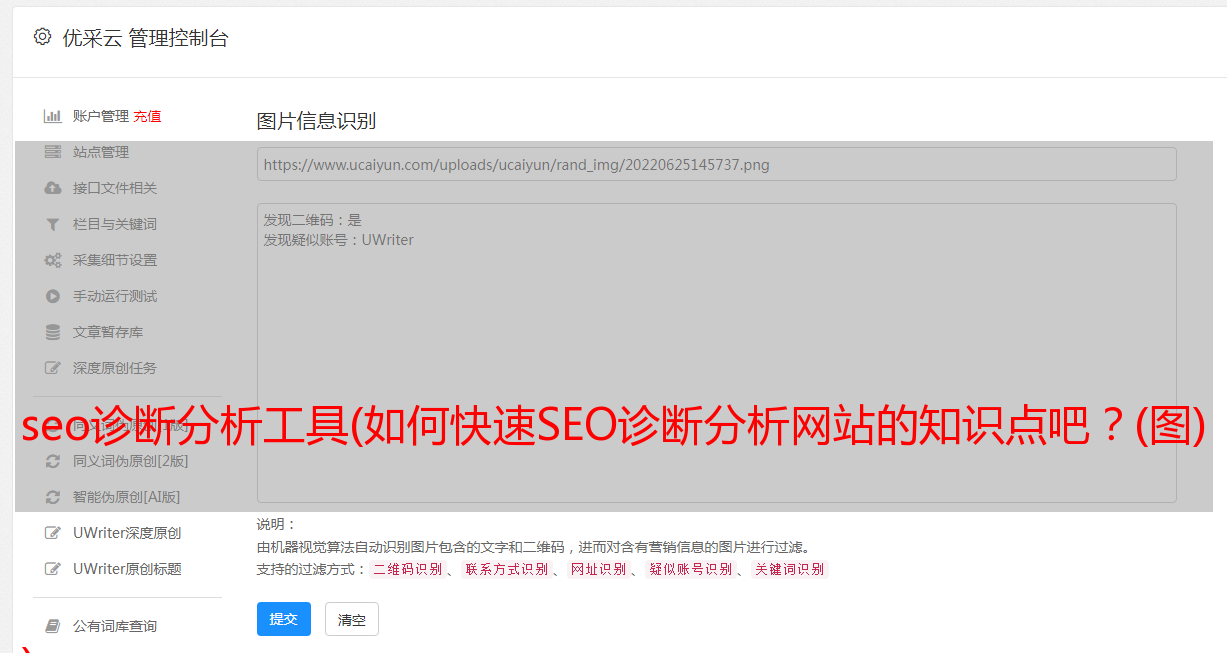This screenshot has height=653, width=1227.
Task: Click the gears icon for 采集细节设置
Action: [x=53, y=260]
